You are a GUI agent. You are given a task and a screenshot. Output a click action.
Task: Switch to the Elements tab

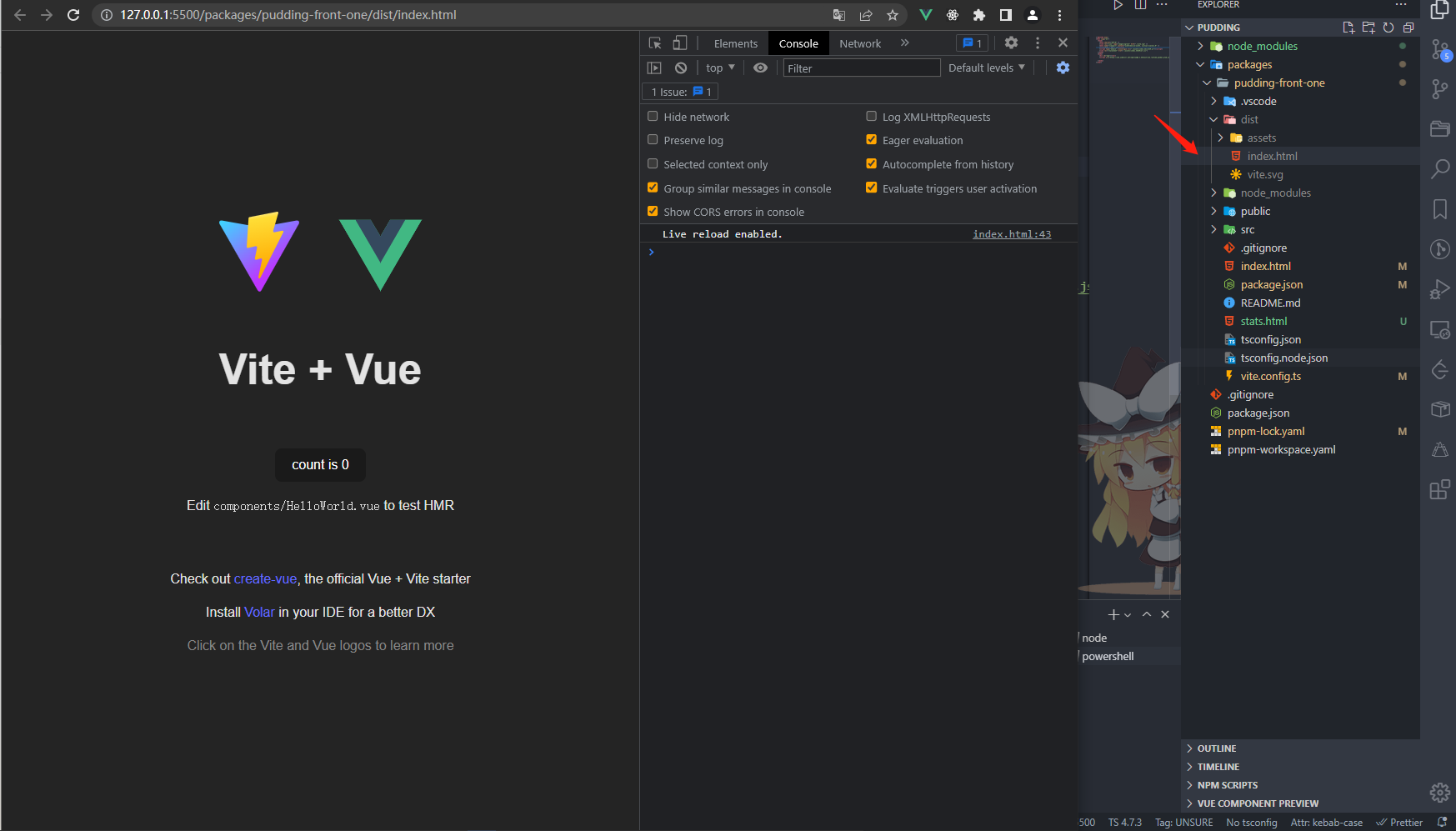(735, 43)
